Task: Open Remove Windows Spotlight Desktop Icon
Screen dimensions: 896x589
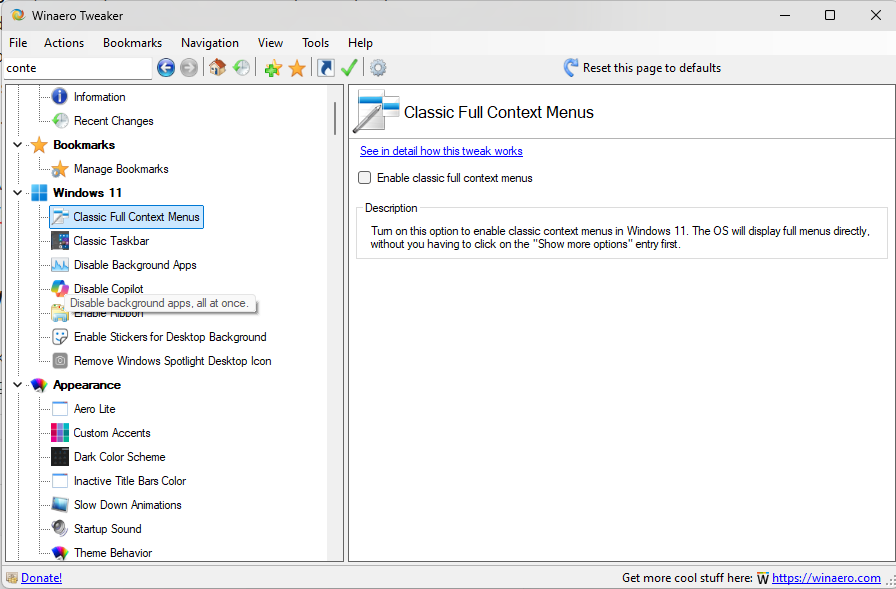Action: [x=173, y=360]
